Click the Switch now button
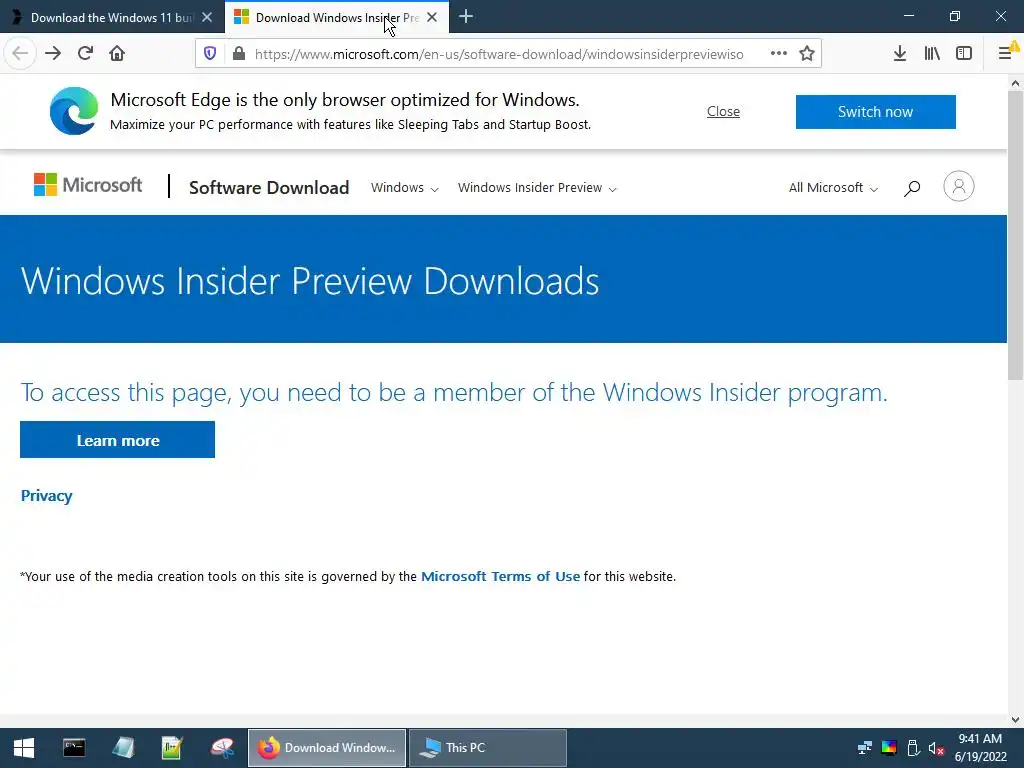 point(876,112)
